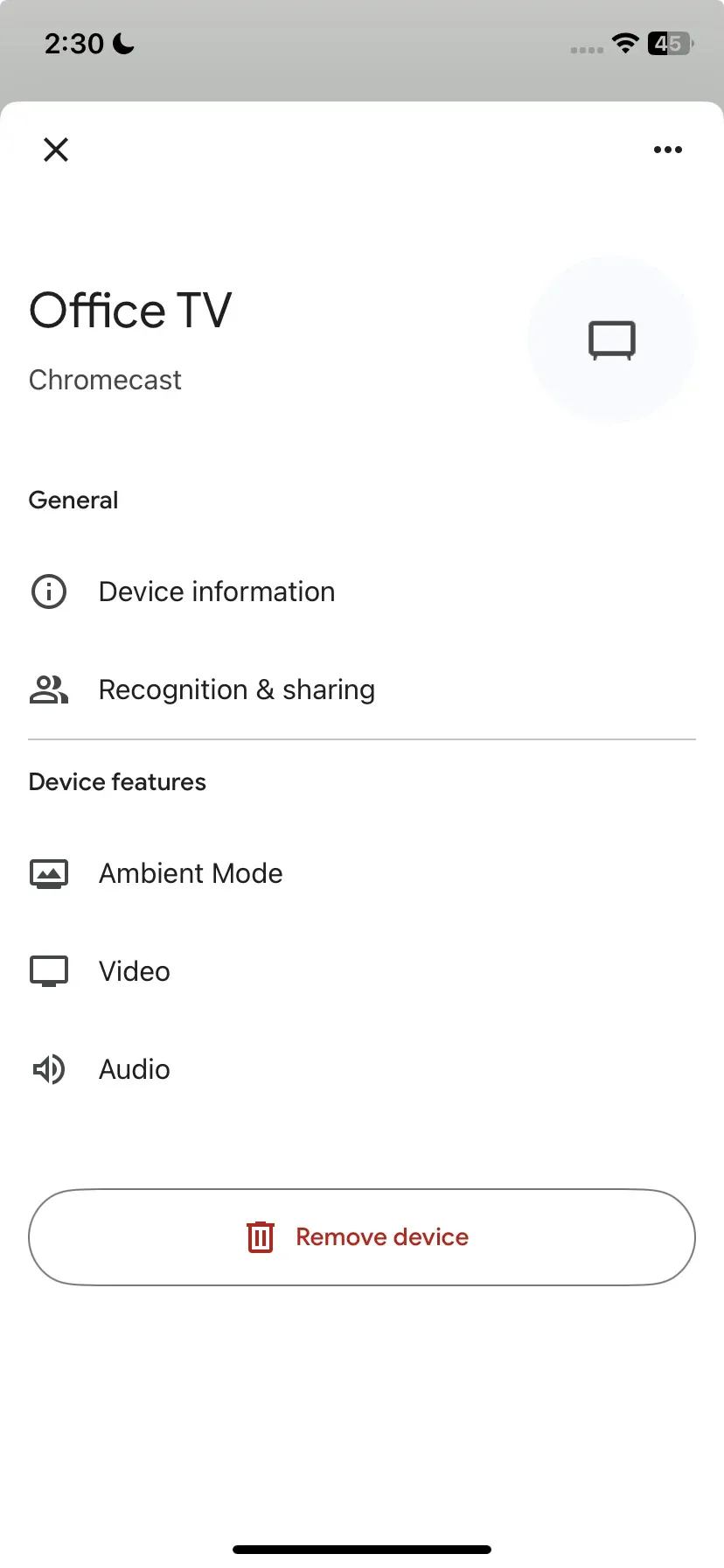Tap the Wi-Fi icon in status bar

point(625,43)
